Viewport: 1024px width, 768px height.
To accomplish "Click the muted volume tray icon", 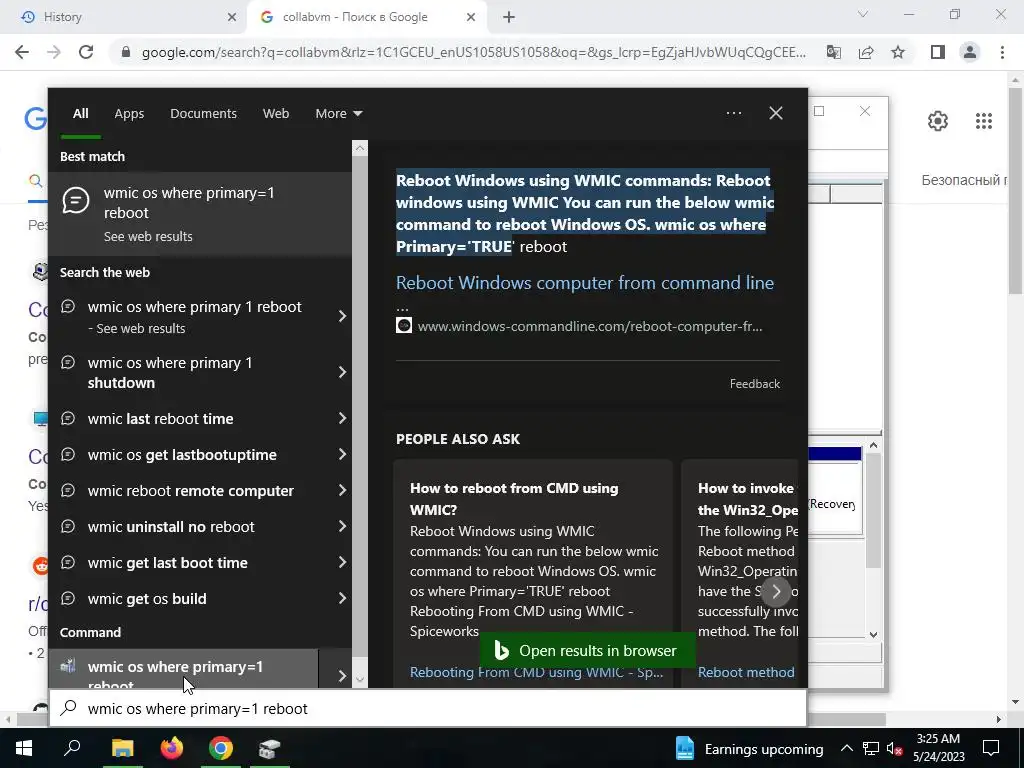I will [x=894, y=748].
